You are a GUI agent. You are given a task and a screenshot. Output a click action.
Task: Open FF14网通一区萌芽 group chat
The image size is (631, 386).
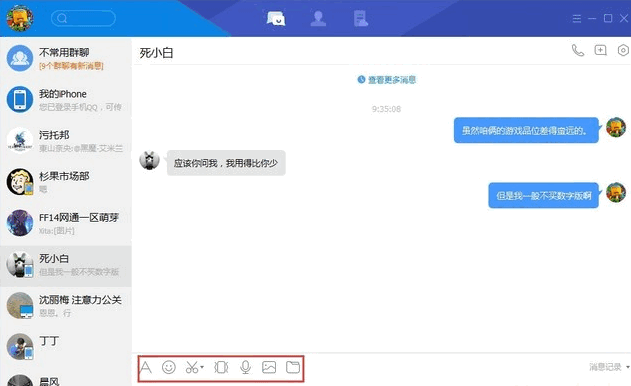66,224
